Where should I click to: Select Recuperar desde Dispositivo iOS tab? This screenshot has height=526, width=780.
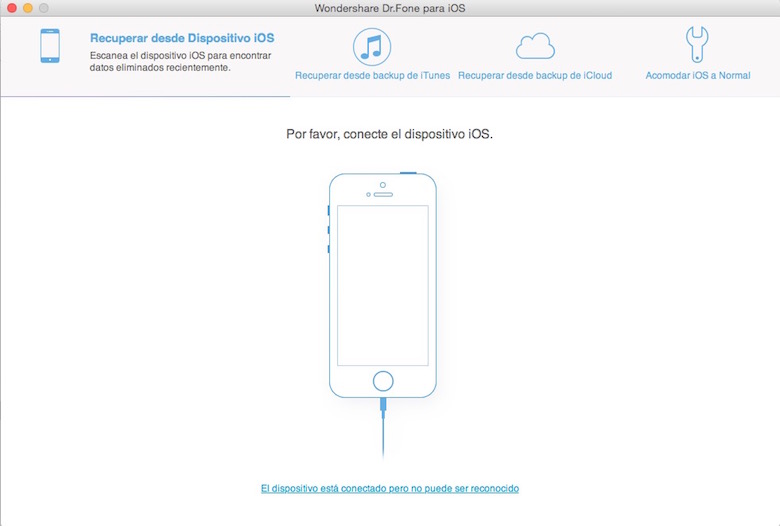tap(182, 38)
